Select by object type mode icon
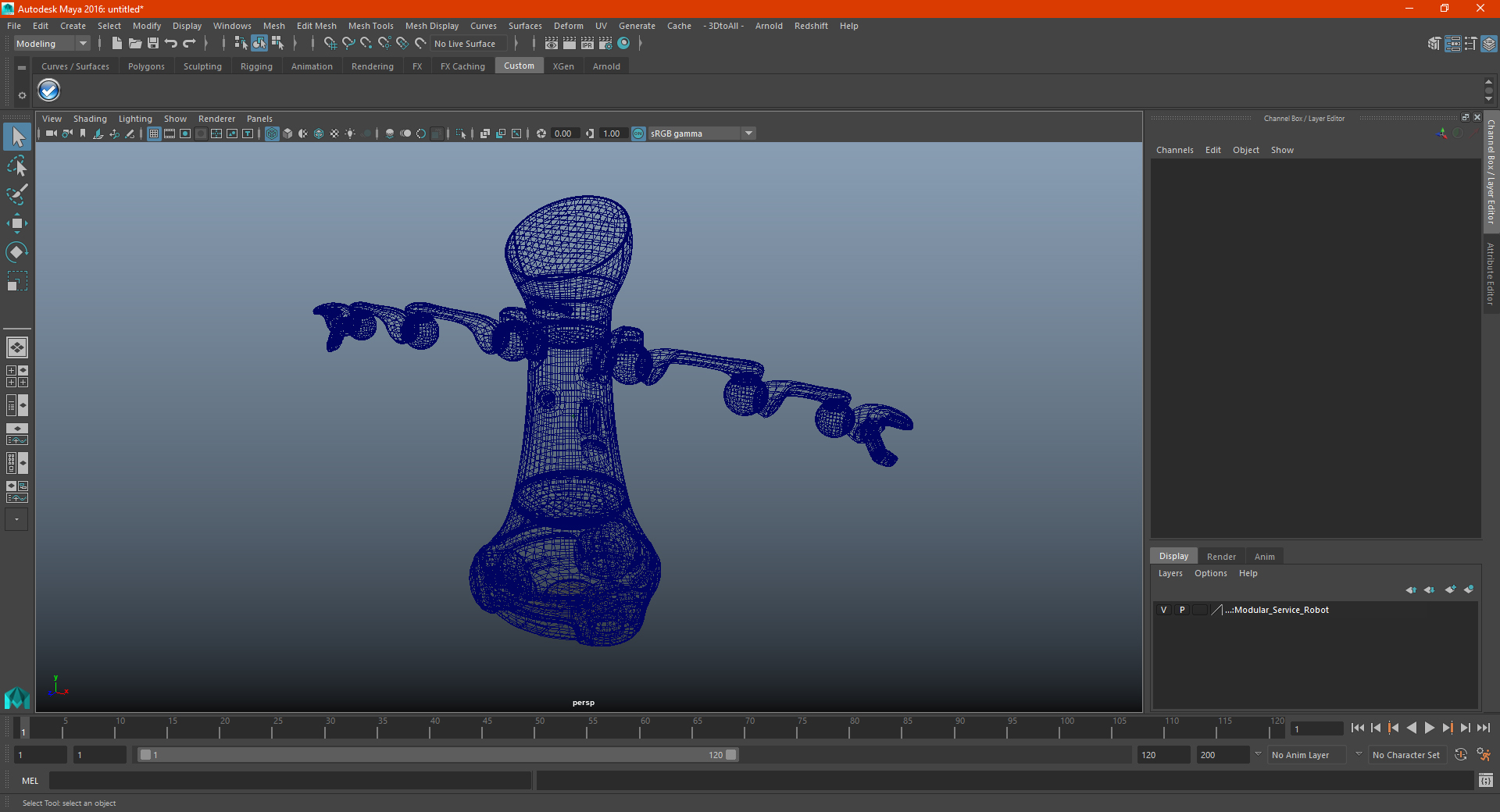Viewport: 1500px width, 812px height. pos(259,44)
